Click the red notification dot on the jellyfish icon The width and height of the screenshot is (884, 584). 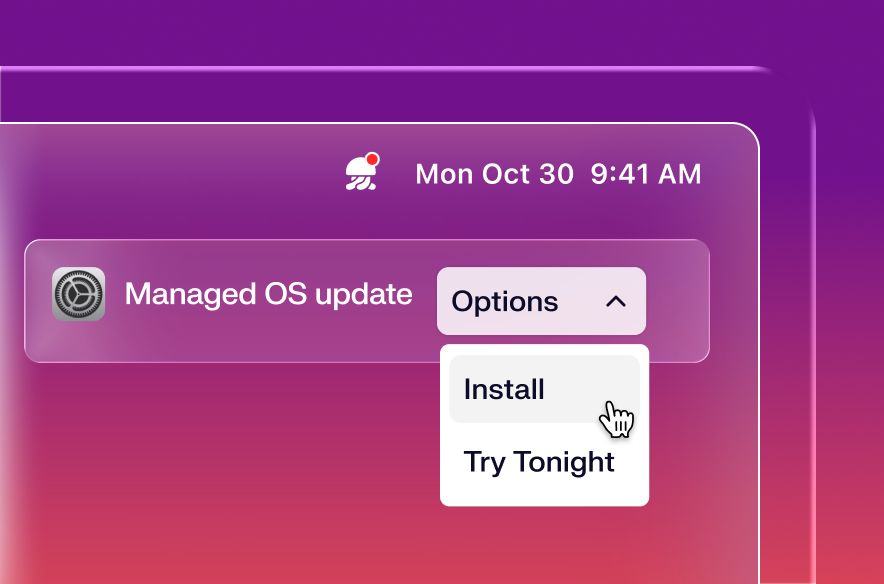tap(372, 159)
